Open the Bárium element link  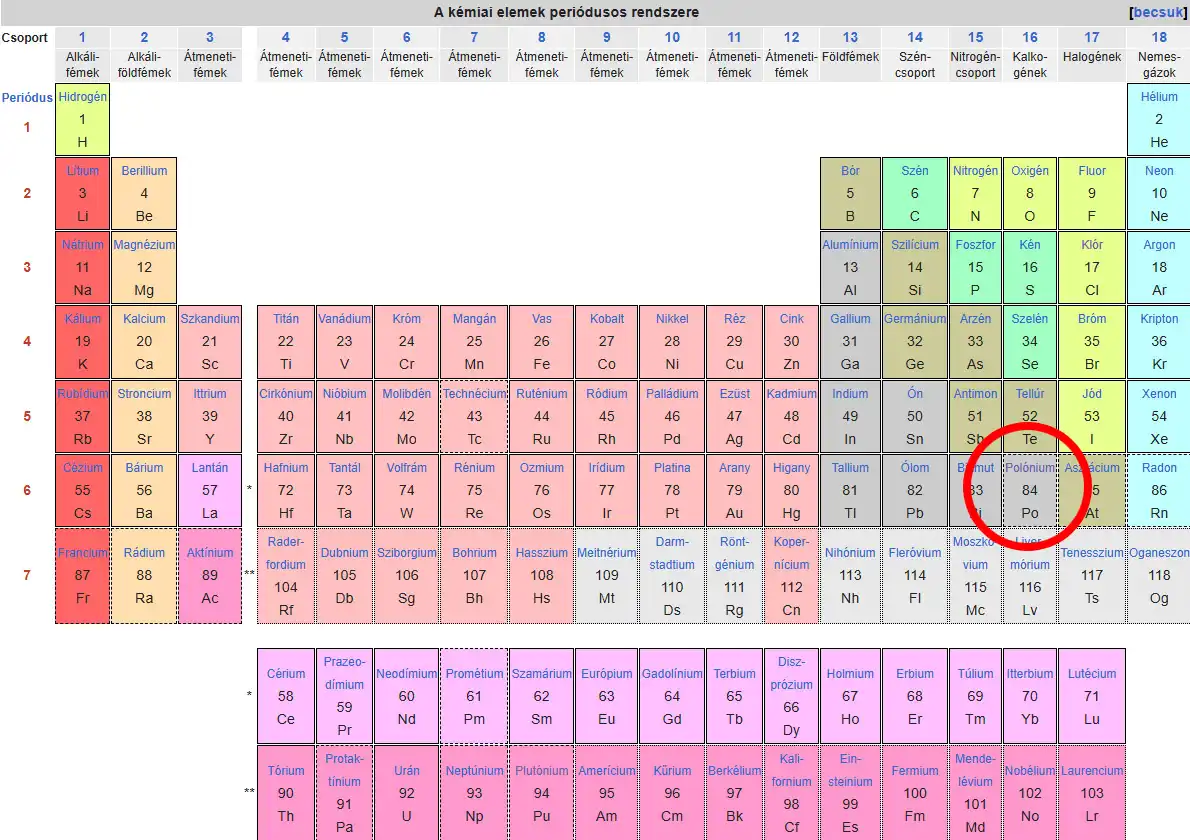click(x=144, y=467)
